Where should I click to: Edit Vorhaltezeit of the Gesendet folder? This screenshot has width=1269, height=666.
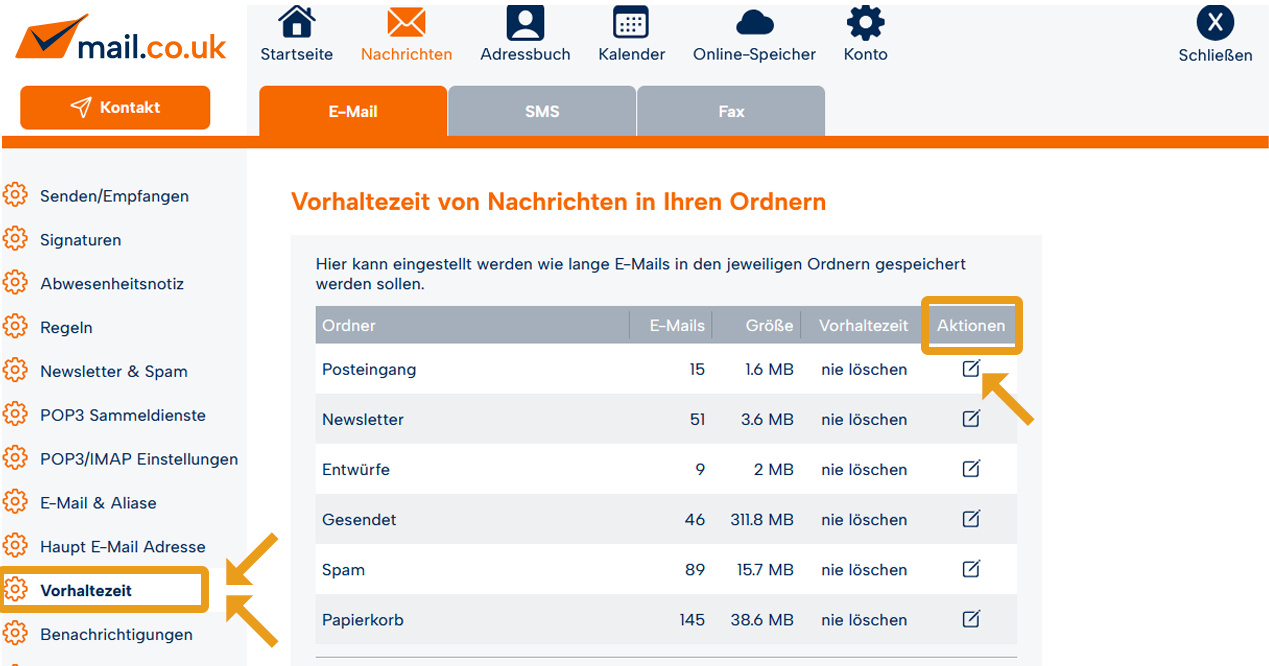point(970,519)
